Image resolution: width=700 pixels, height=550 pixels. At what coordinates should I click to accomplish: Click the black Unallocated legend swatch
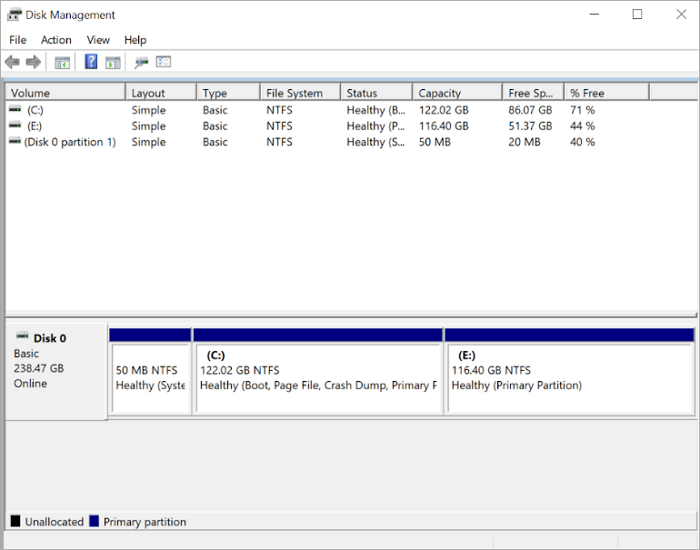coord(15,521)
